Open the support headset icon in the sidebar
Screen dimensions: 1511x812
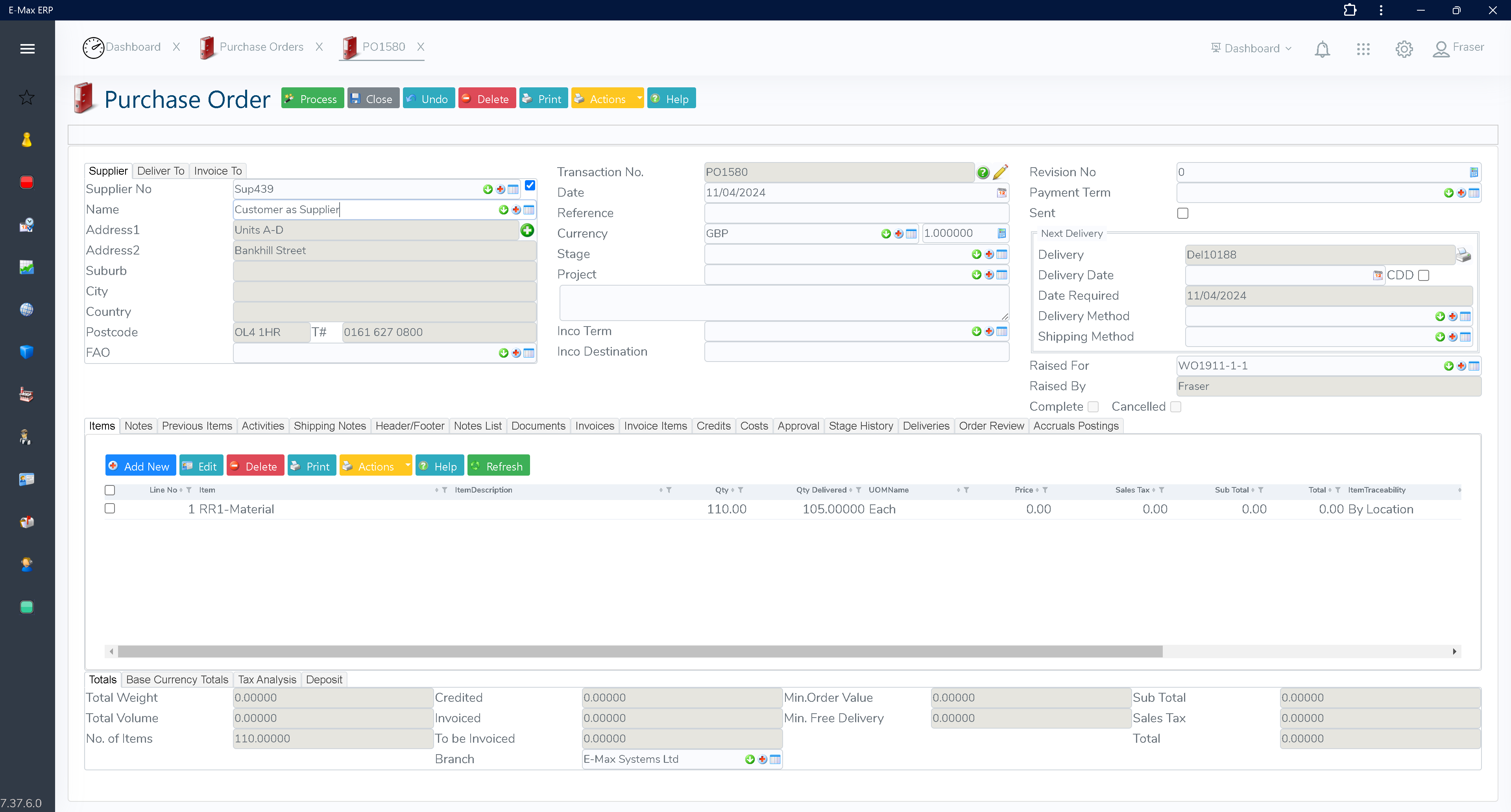pos(26,564)
